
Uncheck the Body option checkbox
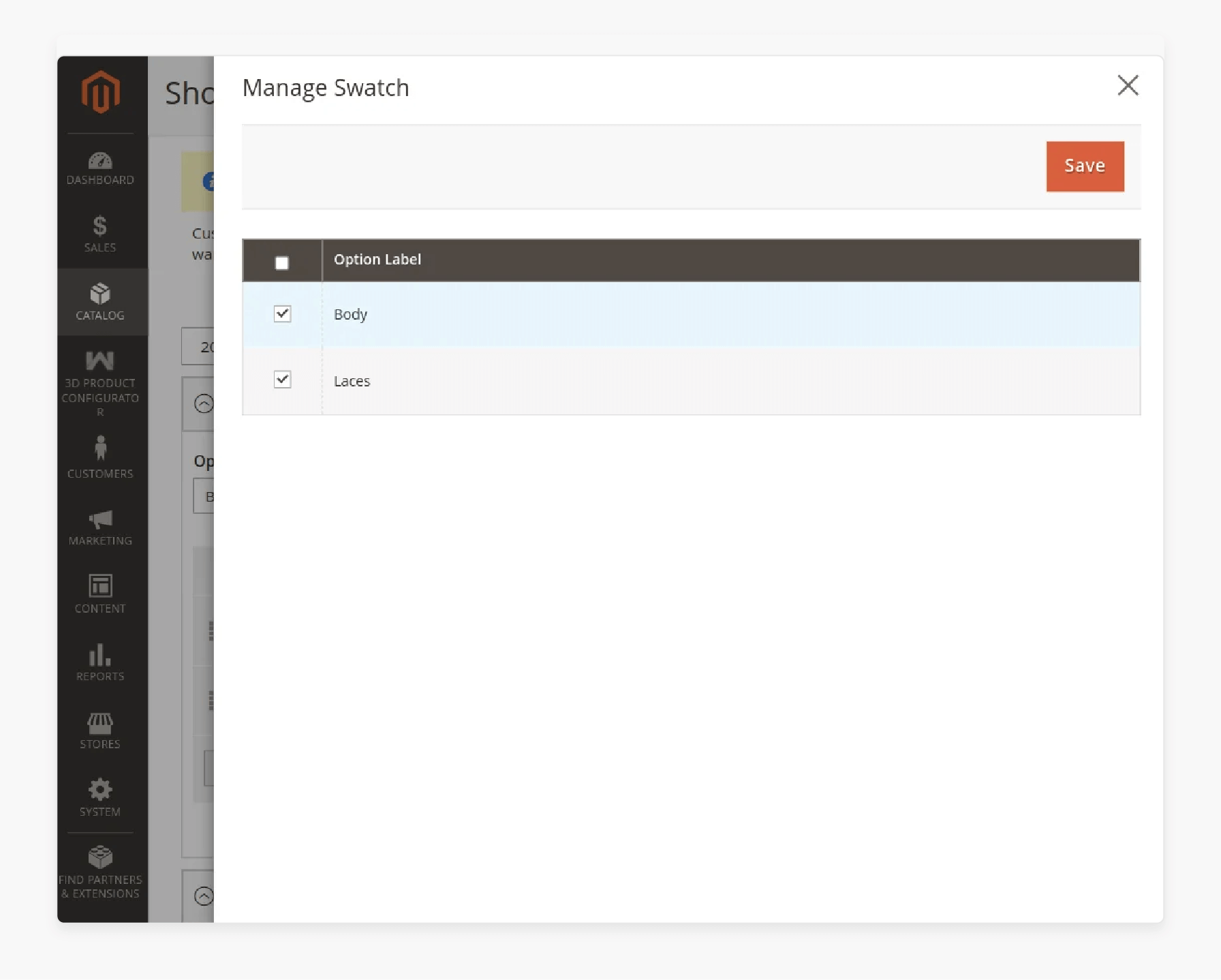click(x=282, y=313)
